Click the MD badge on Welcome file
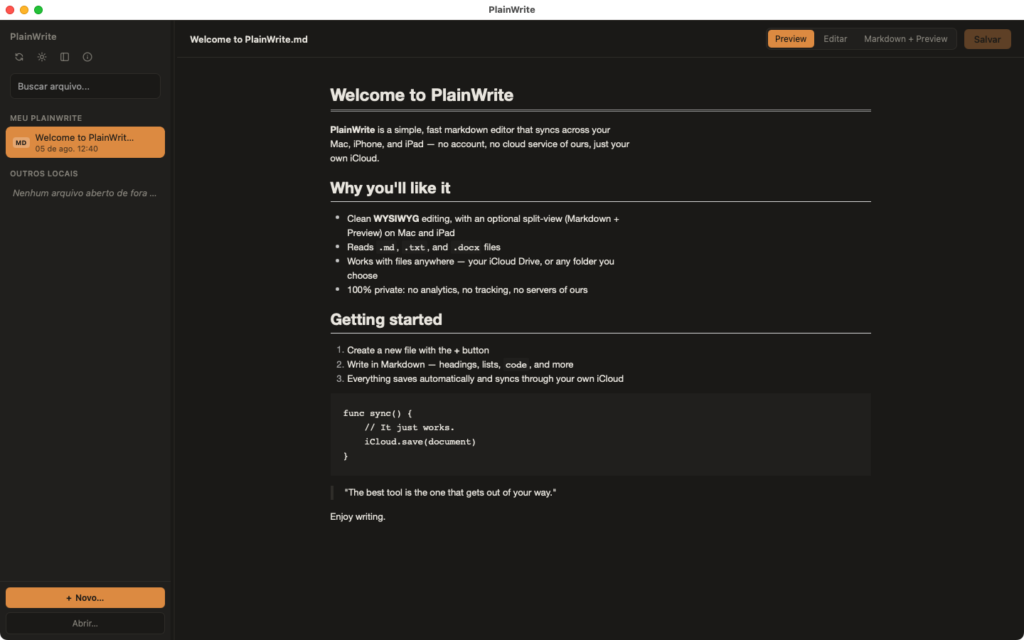 (x=21, y=142)
